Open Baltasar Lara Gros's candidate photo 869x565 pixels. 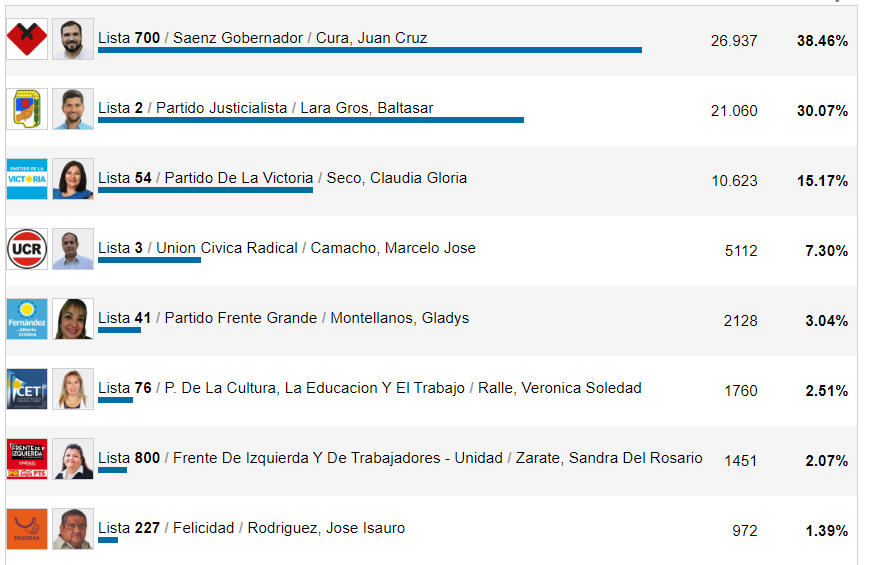click(x=73, y=109)
